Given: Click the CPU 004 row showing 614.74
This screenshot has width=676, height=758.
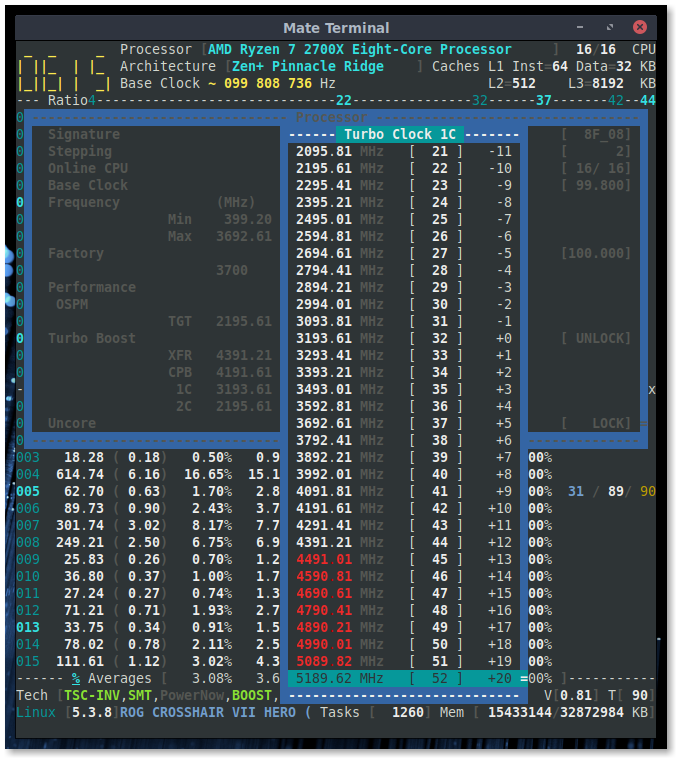Looking at the screenshot, I should pyautogui.click(x=148, y=474).
